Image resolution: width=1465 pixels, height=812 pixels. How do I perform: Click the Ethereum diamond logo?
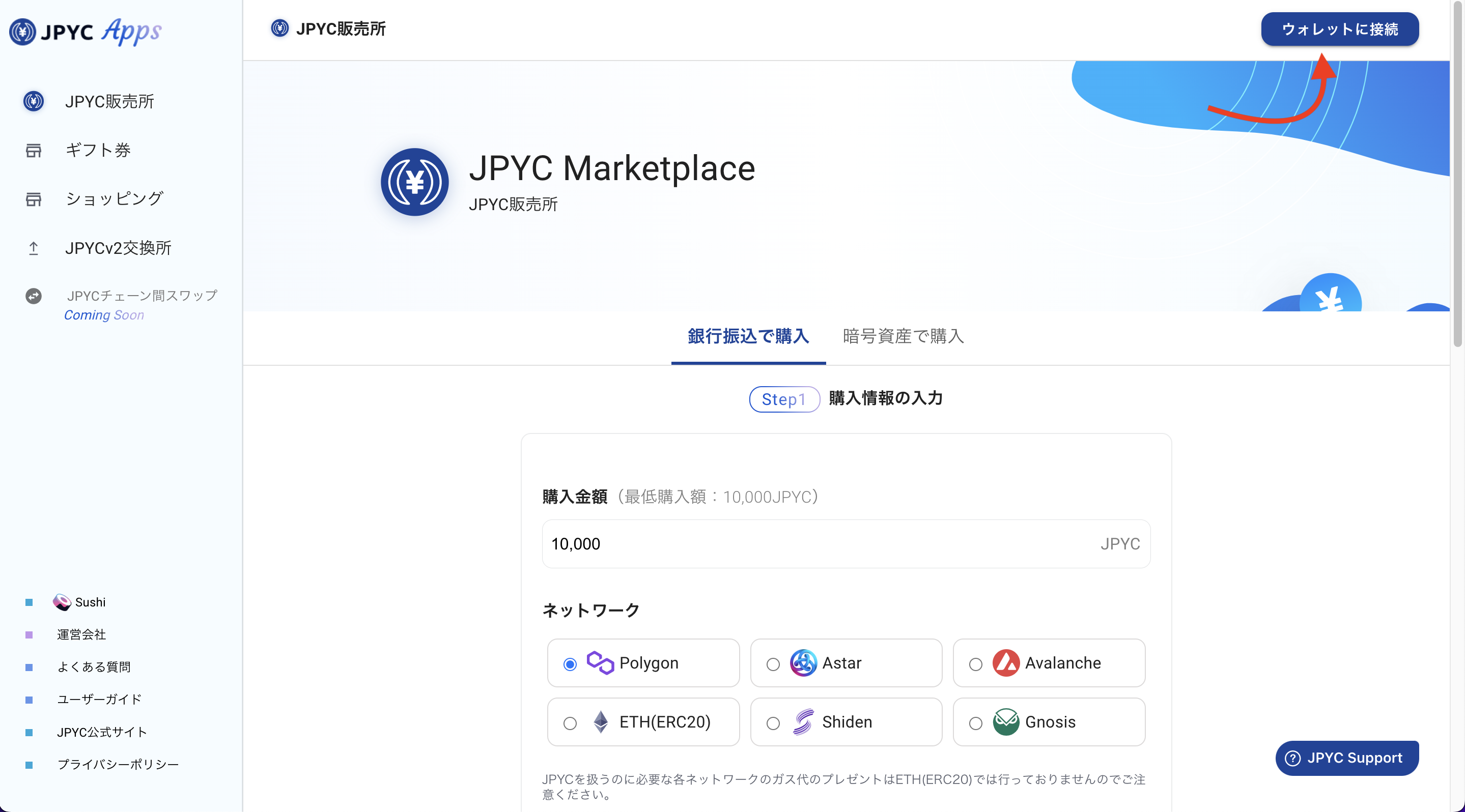pos(601,722)
